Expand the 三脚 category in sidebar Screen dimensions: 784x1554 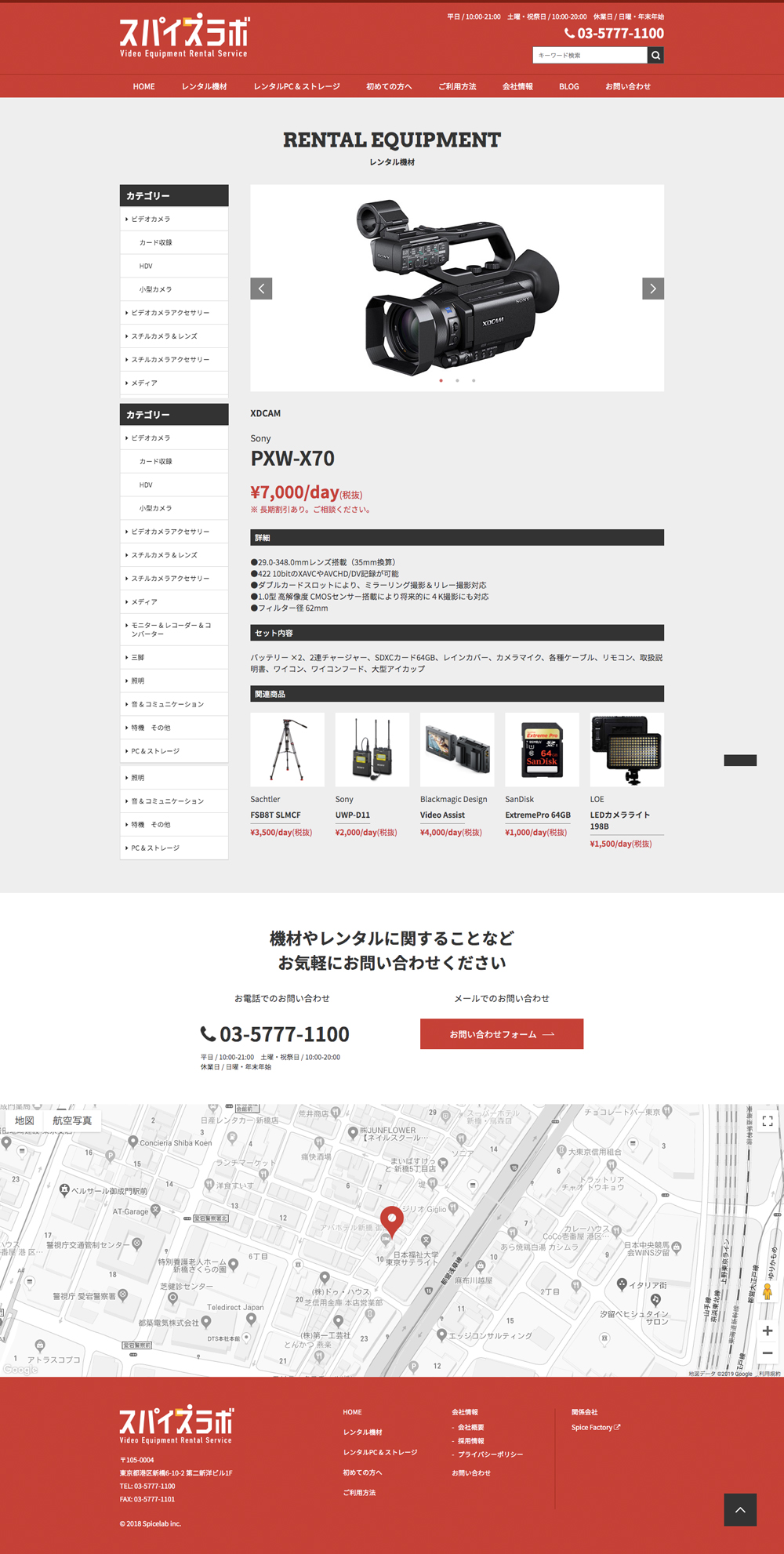coord(137,657)
